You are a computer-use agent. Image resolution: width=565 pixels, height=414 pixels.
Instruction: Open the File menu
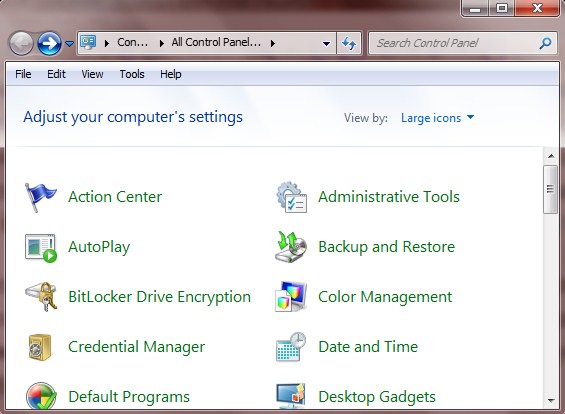(x=23, y=74)
